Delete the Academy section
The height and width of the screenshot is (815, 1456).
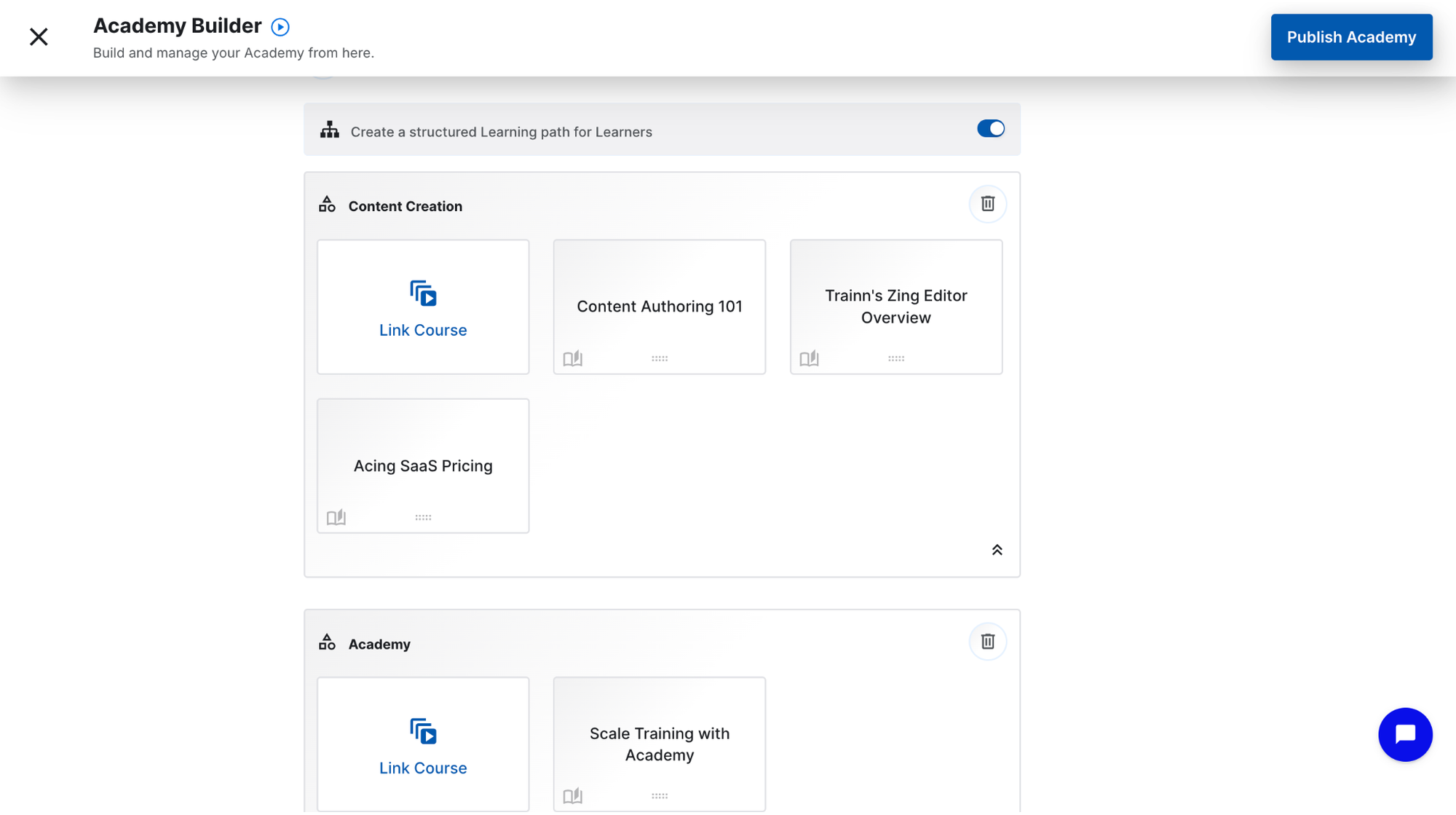click(987, 642)
